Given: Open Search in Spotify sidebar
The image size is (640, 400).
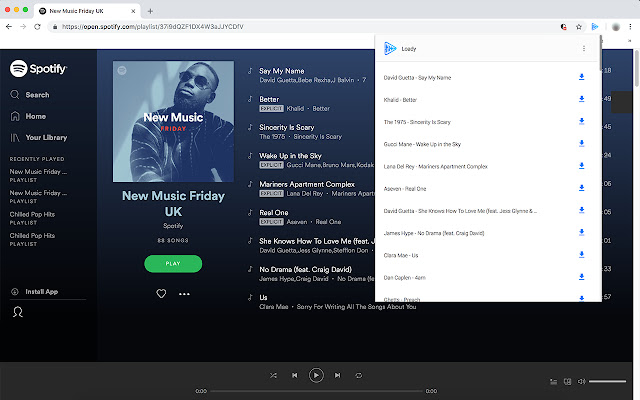Looking at the screenshot, I should [x=30, y=95].
